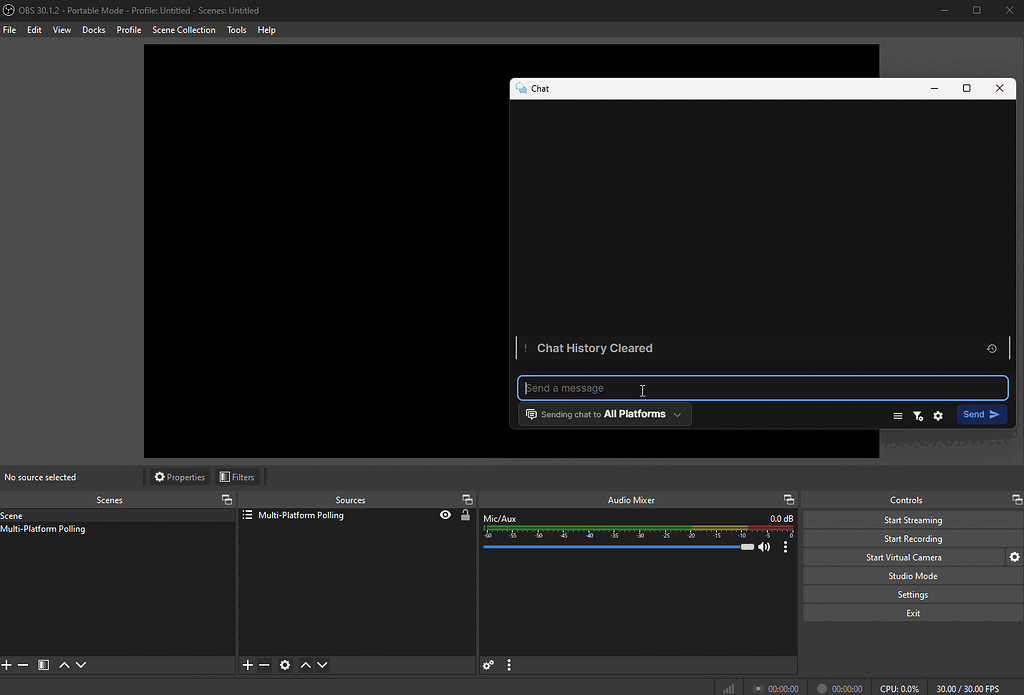Click the chat filter icon
Screen dimensions: 1024x695
click(917, 415)
